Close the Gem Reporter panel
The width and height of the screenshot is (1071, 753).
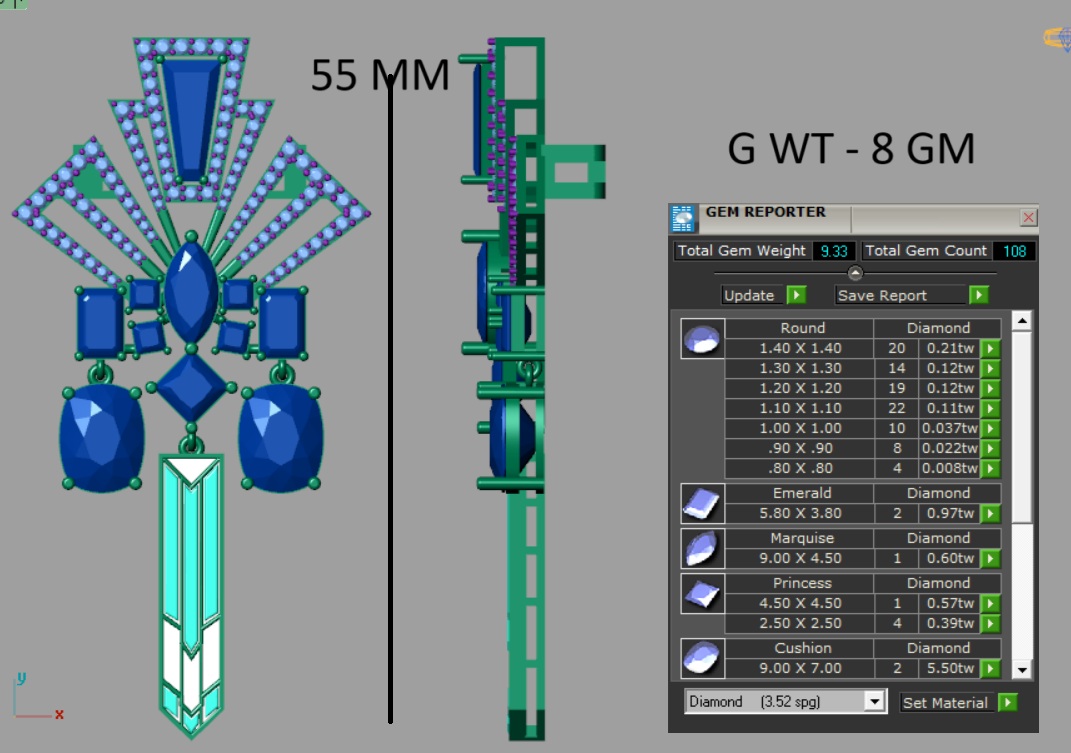coord(1028,217)
